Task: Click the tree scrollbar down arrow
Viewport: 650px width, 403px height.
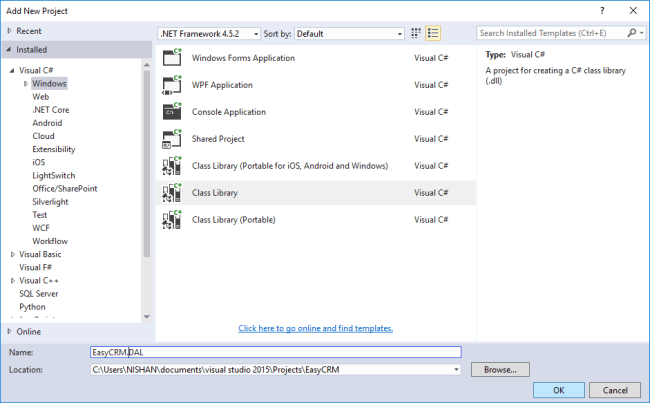Action: point(147,317)
